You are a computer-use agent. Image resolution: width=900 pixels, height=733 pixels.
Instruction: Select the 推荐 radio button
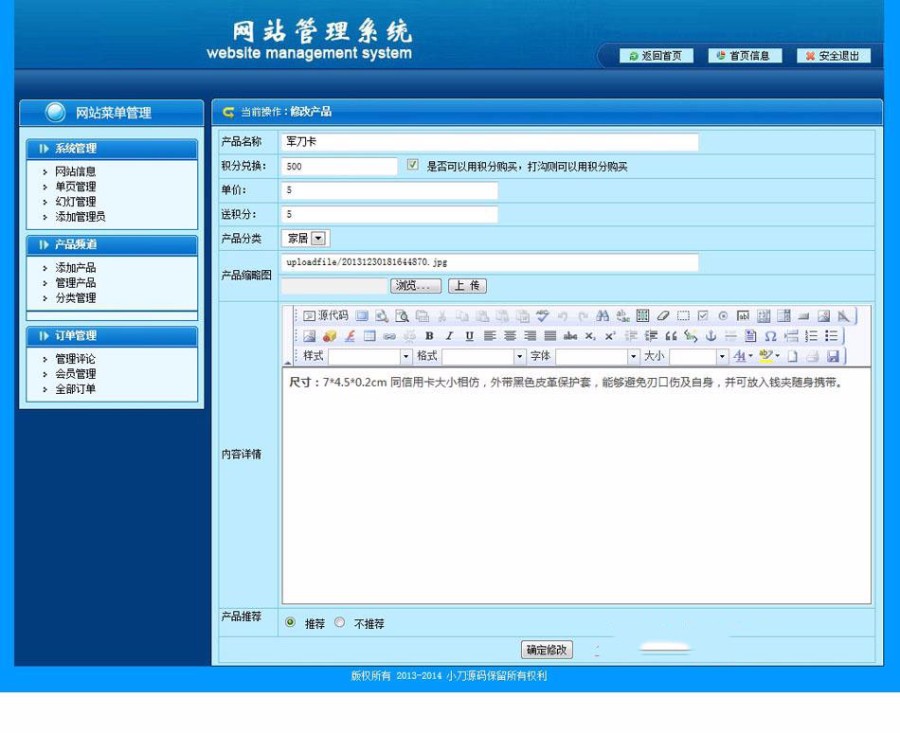[x=291, y=623]
